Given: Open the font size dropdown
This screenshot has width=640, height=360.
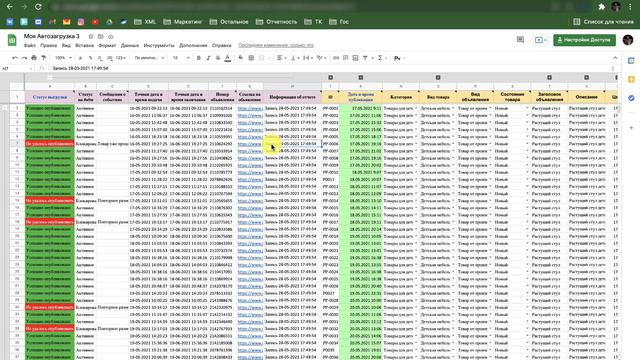Looking at the screenshot, I should tap(181, 58).
